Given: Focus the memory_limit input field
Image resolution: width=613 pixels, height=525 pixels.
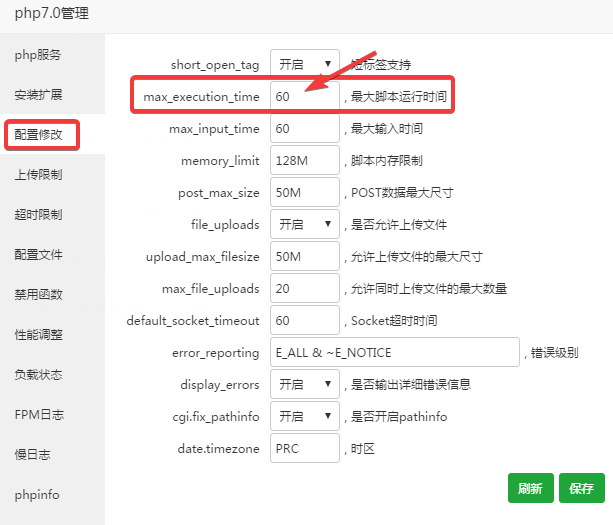Looking at the screenshot, I should (304, 161).
